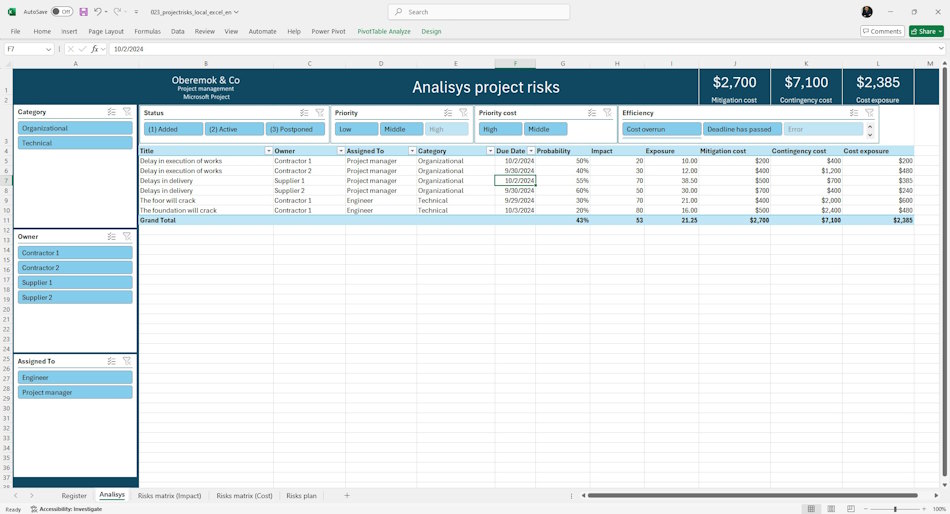Select Supplier 1 owner slicer item

coord(75,282)
